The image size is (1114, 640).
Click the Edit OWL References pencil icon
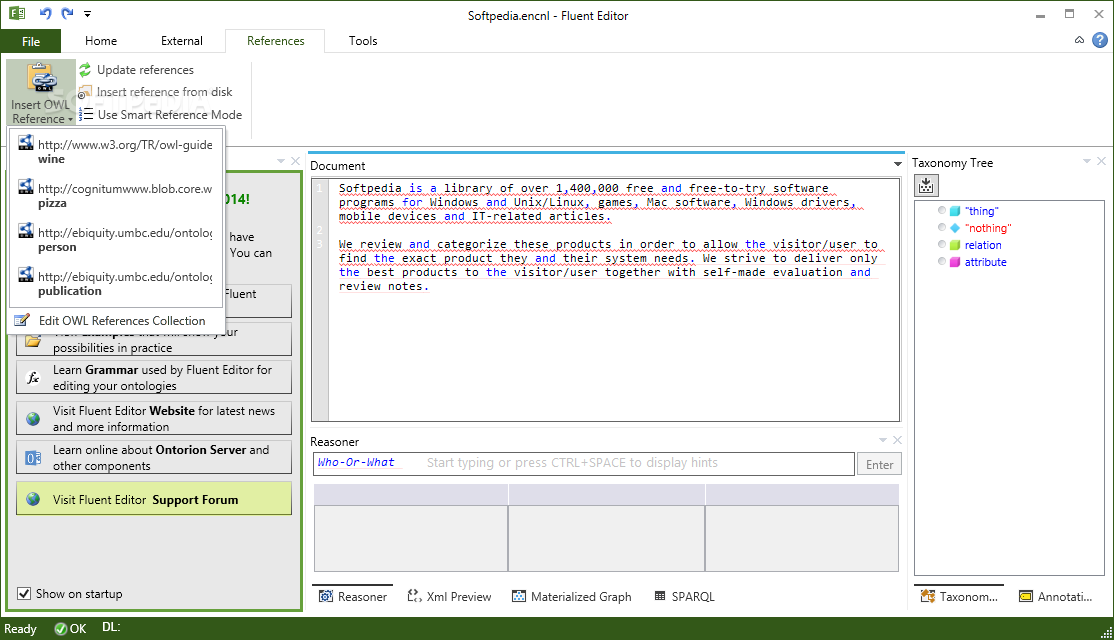23,320
